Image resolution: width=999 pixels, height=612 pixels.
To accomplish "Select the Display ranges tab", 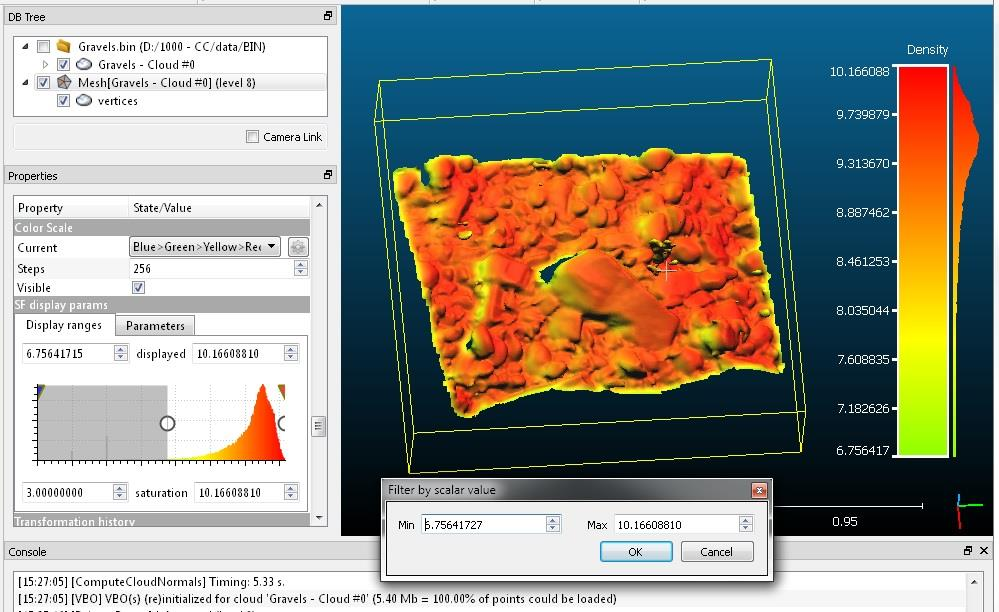I will [64, 325].
